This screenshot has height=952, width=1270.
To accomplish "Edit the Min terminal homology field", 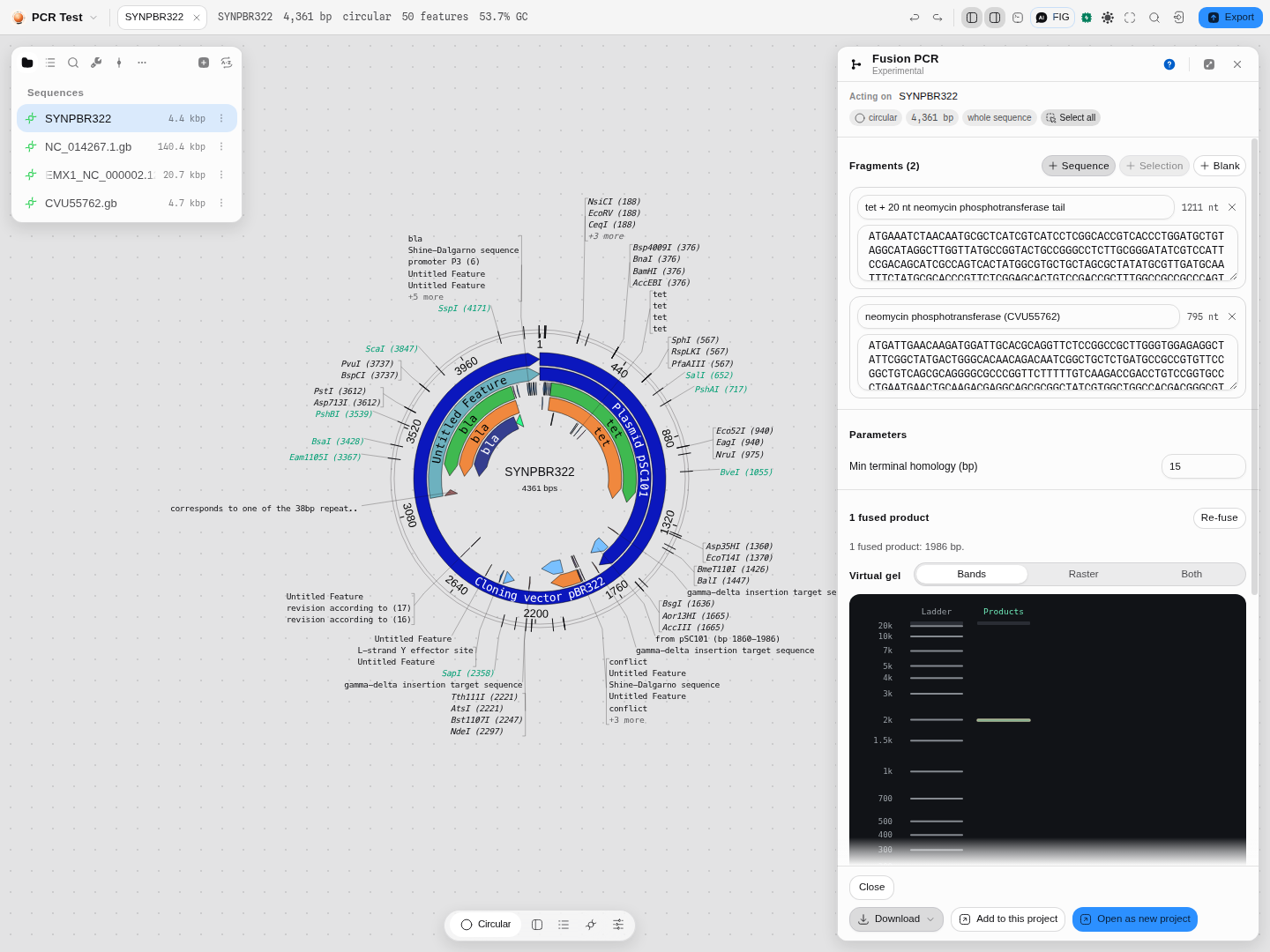I will pyautogui.click(x=1203, y=466).
